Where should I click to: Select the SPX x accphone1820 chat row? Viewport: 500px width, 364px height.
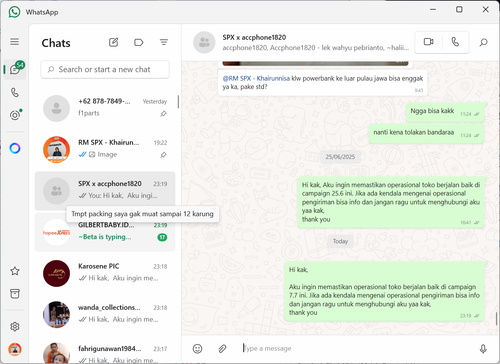105,190
